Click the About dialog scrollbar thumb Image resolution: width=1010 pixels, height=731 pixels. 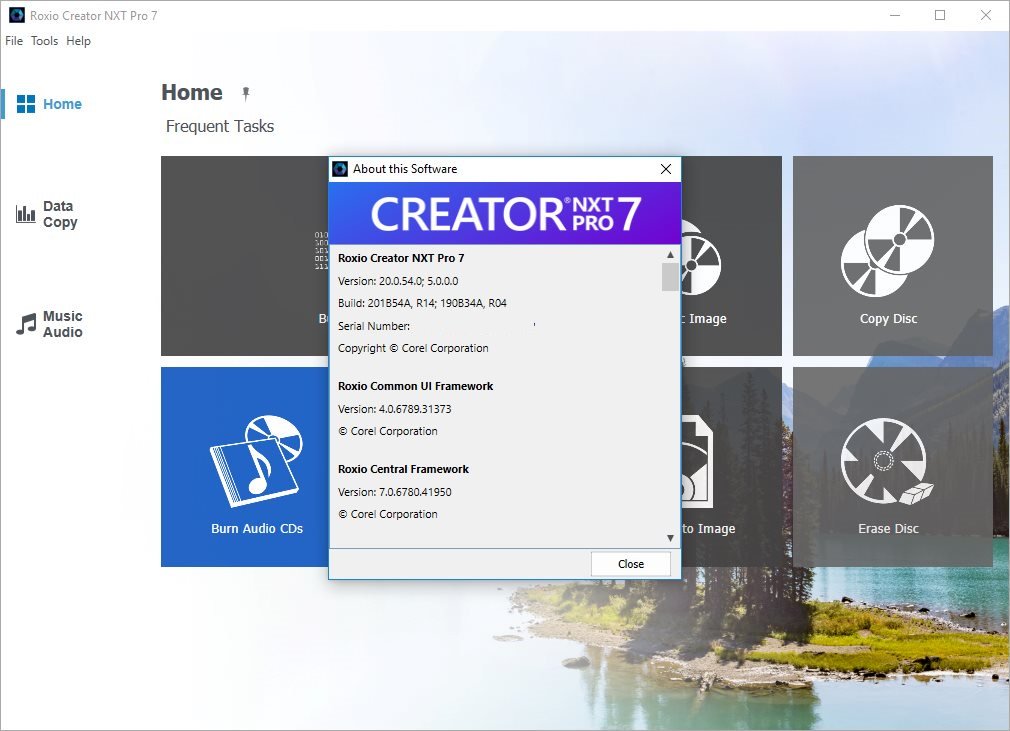point(670,277)
